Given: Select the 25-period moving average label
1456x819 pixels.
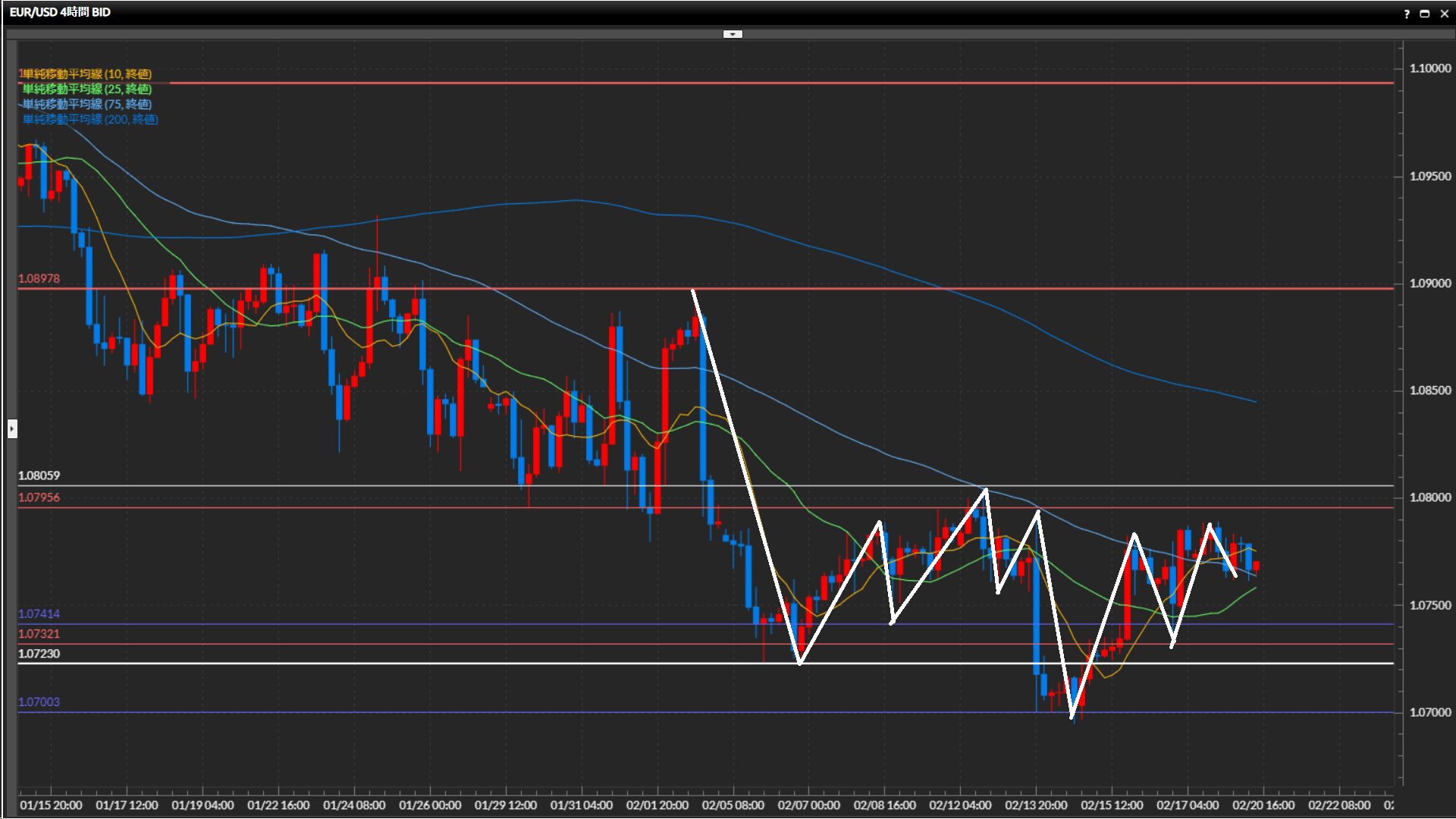Looking at the screenshot, I should pyautogui.click(x=86, y=89).
